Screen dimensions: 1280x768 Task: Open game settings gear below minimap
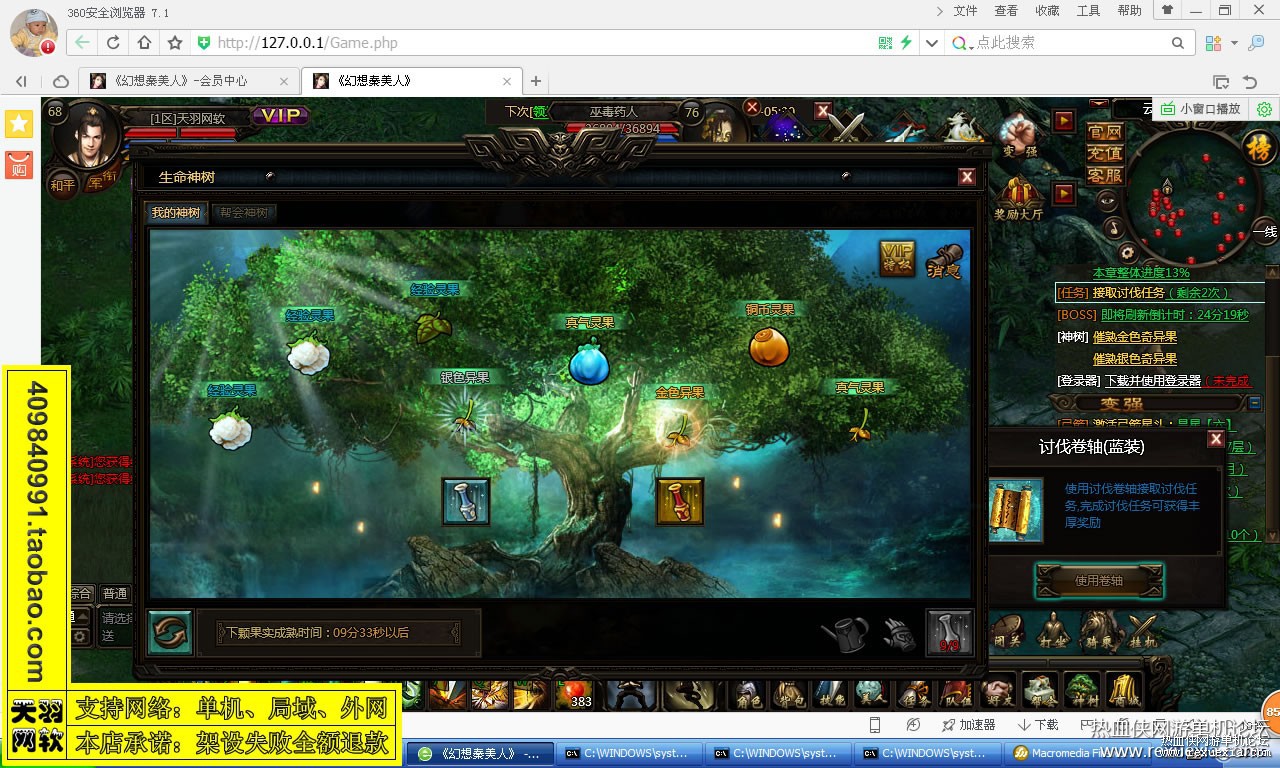pyautogui.click(x=1127, y=252)
